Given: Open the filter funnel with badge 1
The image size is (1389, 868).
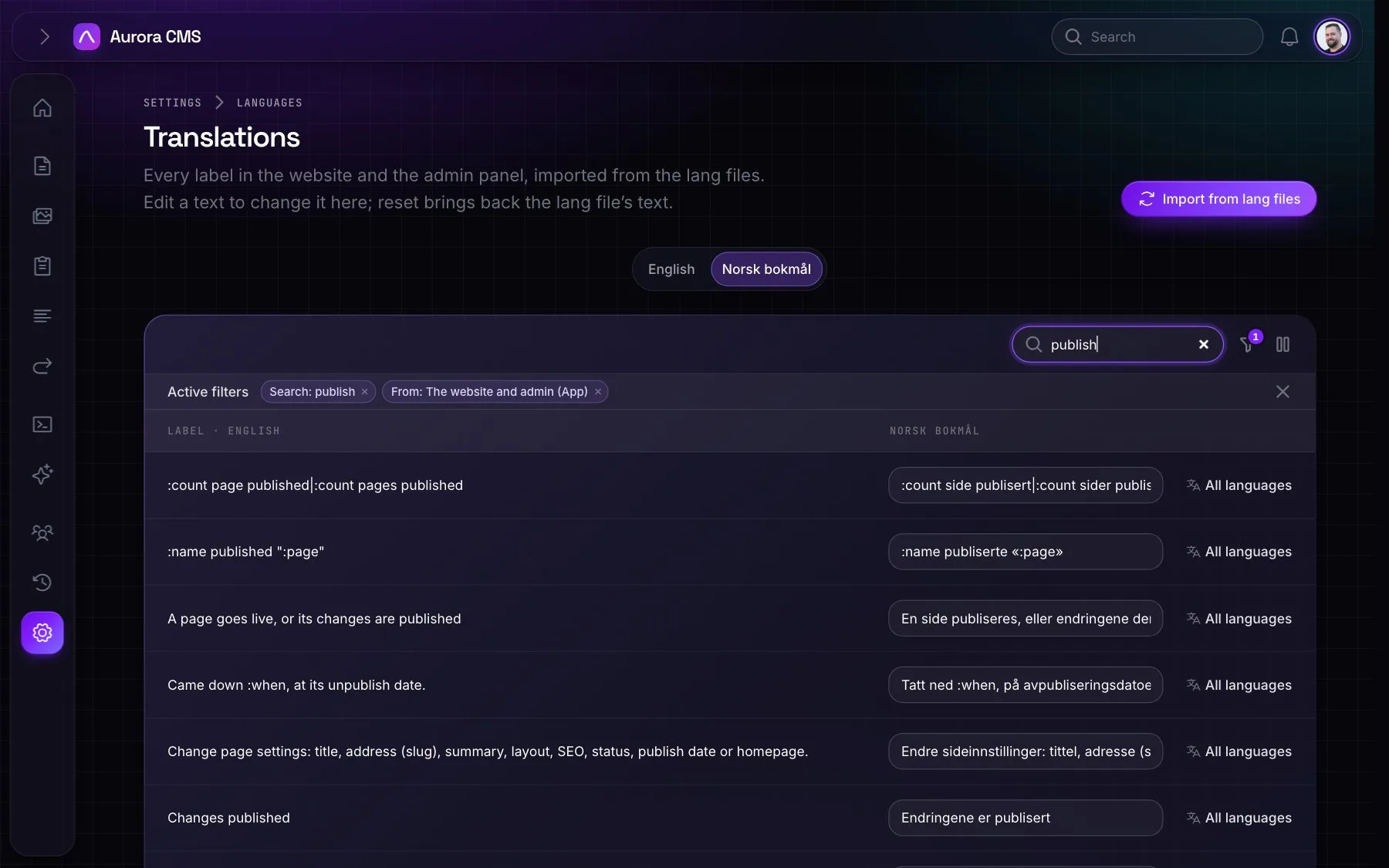Looking at the screenshot, I should 1247,344.
